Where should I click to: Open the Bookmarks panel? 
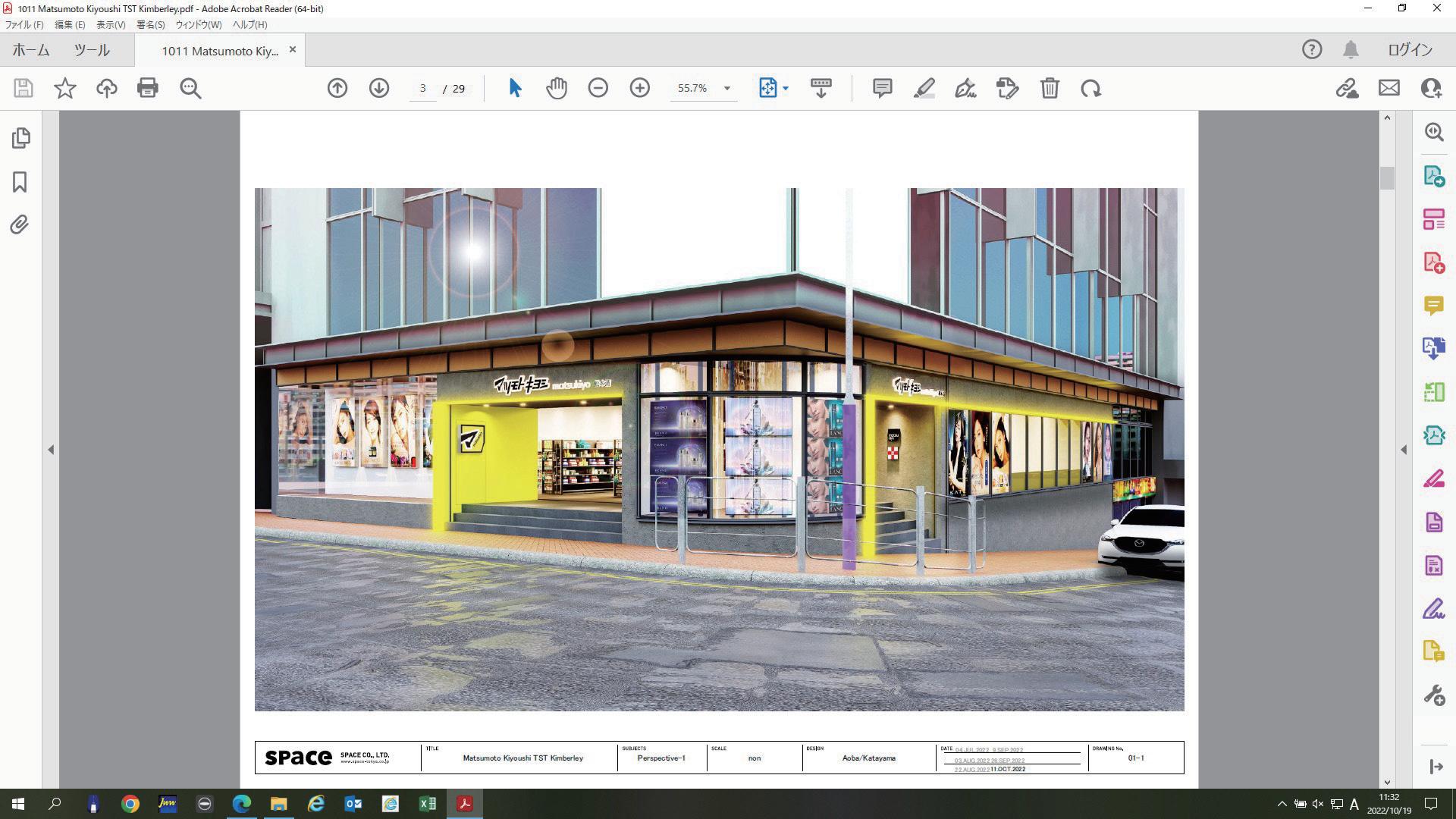click(x=20, y=182)
